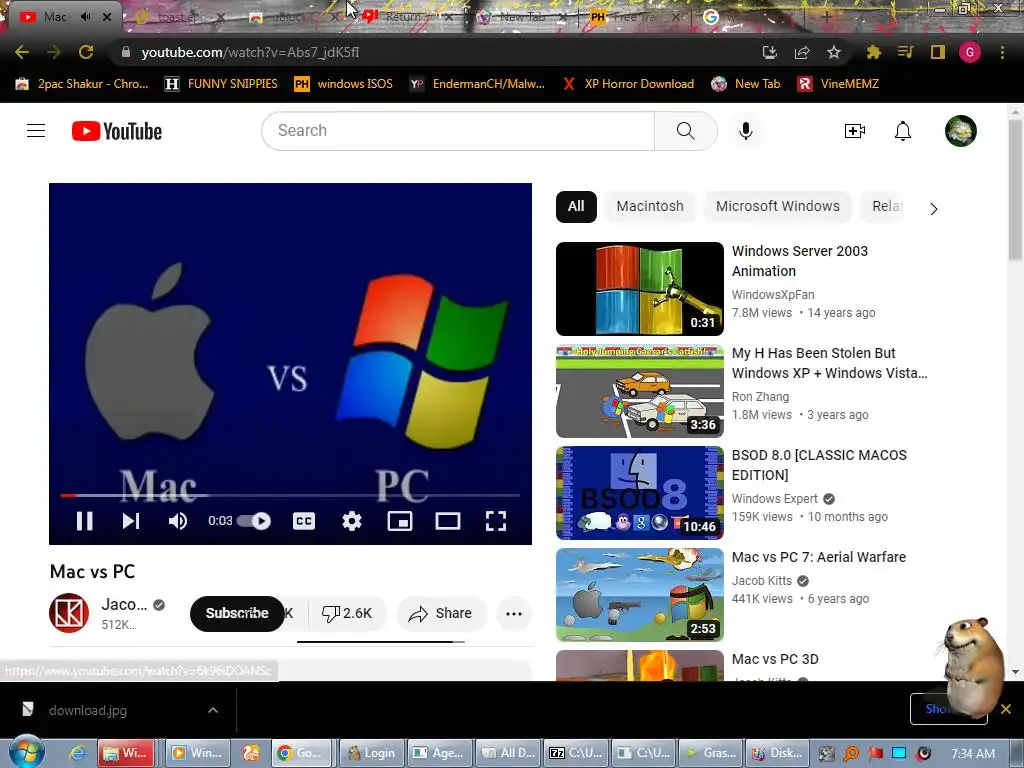The height and width of the screenshot is (768, 1024).
Task: Open XP Horror Download bookmark
Action: click(x=628, y=84)
